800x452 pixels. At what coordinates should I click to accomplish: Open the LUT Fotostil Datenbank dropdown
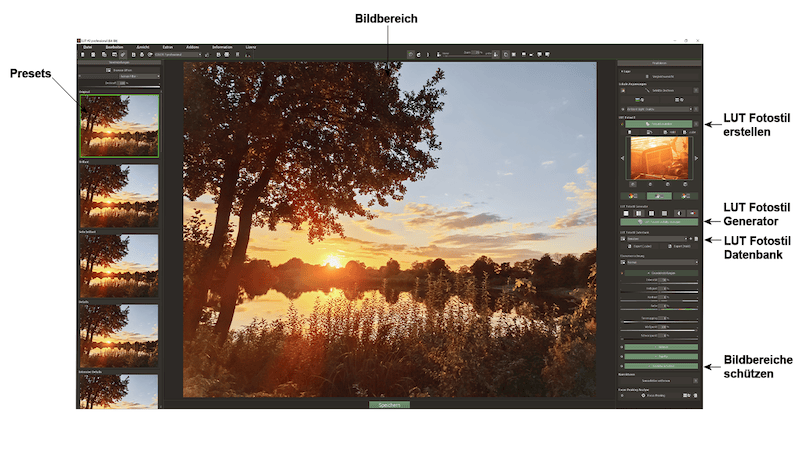point(654,239)
